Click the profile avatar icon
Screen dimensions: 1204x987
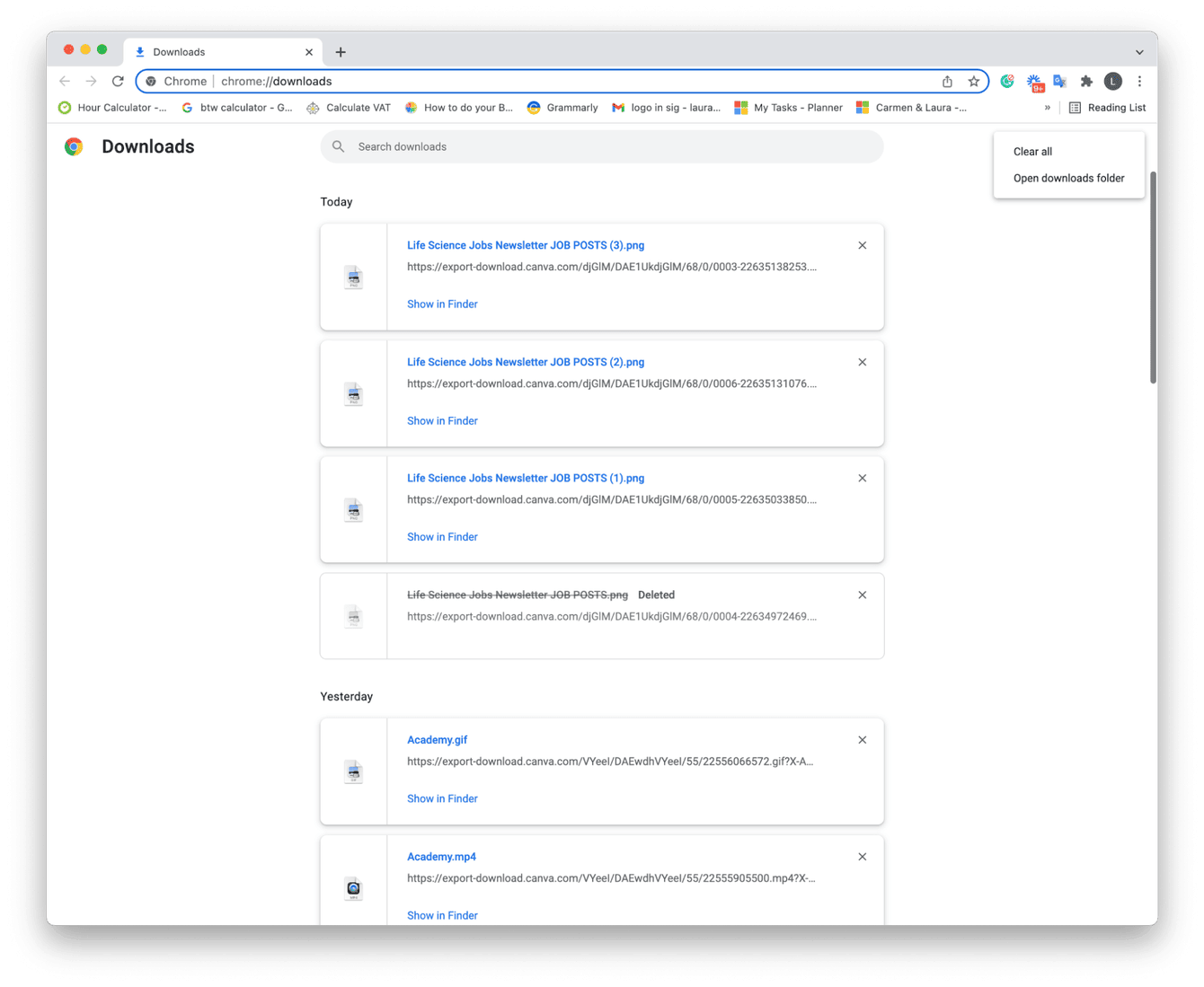(x=1113, y=81)
